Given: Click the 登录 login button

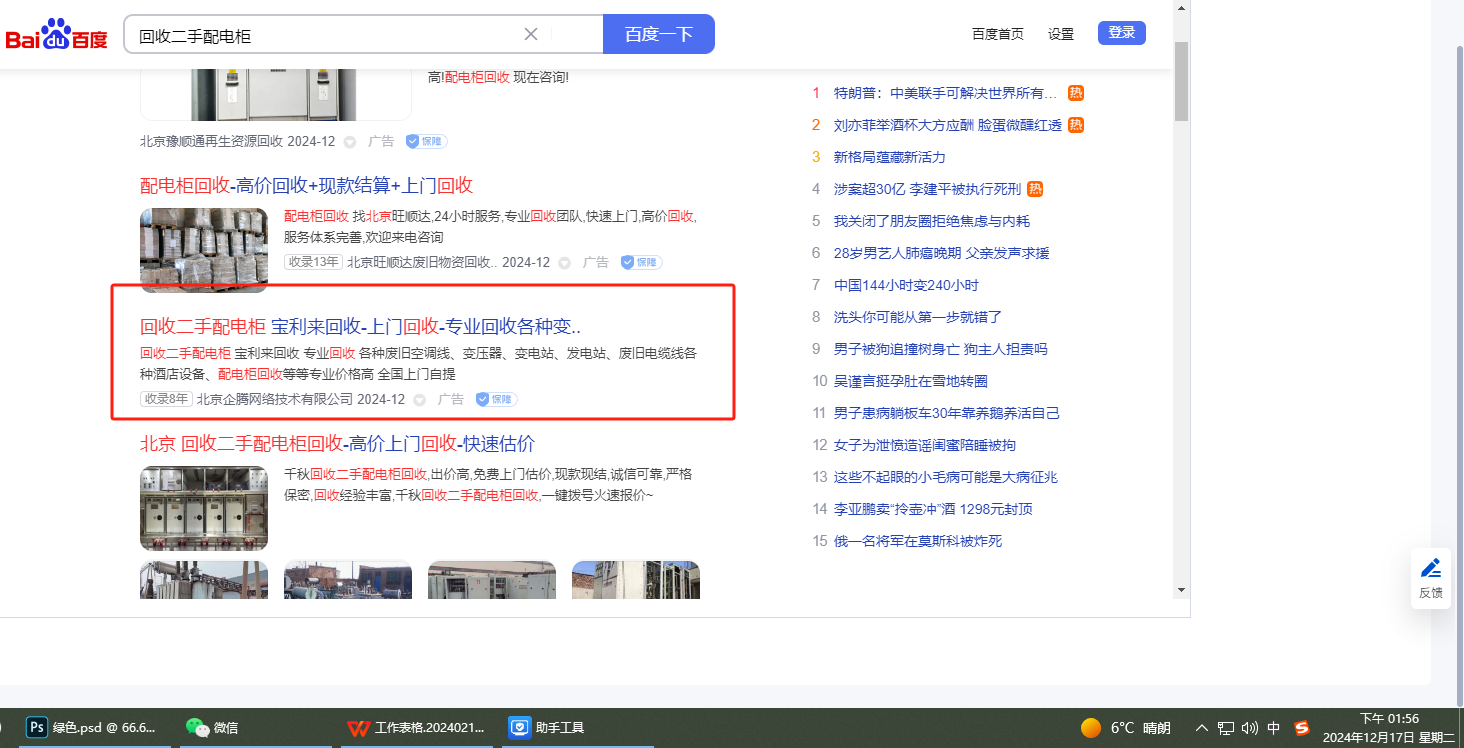Looking at the screenshot, I should point(1121,33).
